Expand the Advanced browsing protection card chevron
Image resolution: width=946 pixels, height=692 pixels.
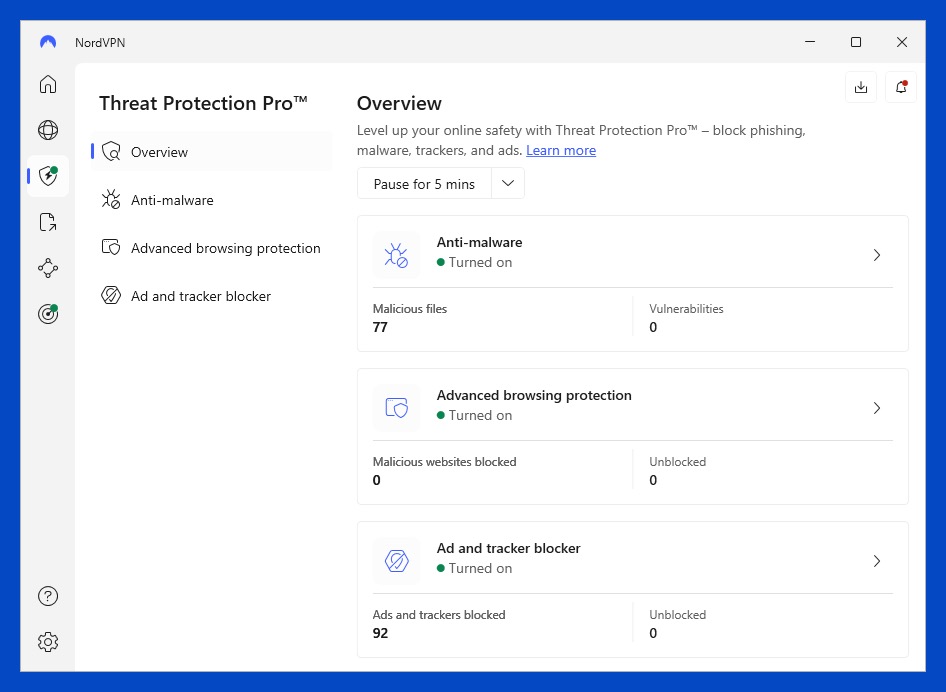pos(877,408)
